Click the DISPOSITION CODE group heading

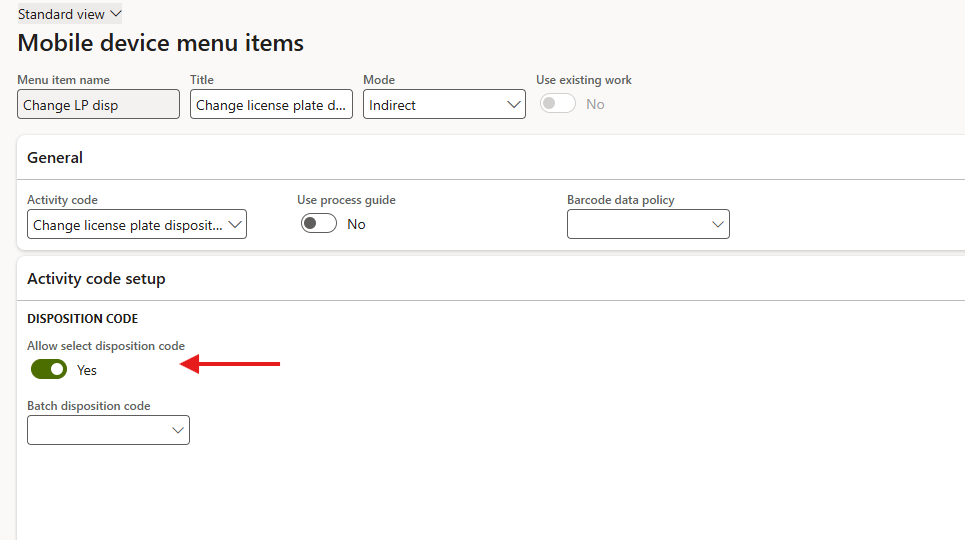(x=82, y=319)
